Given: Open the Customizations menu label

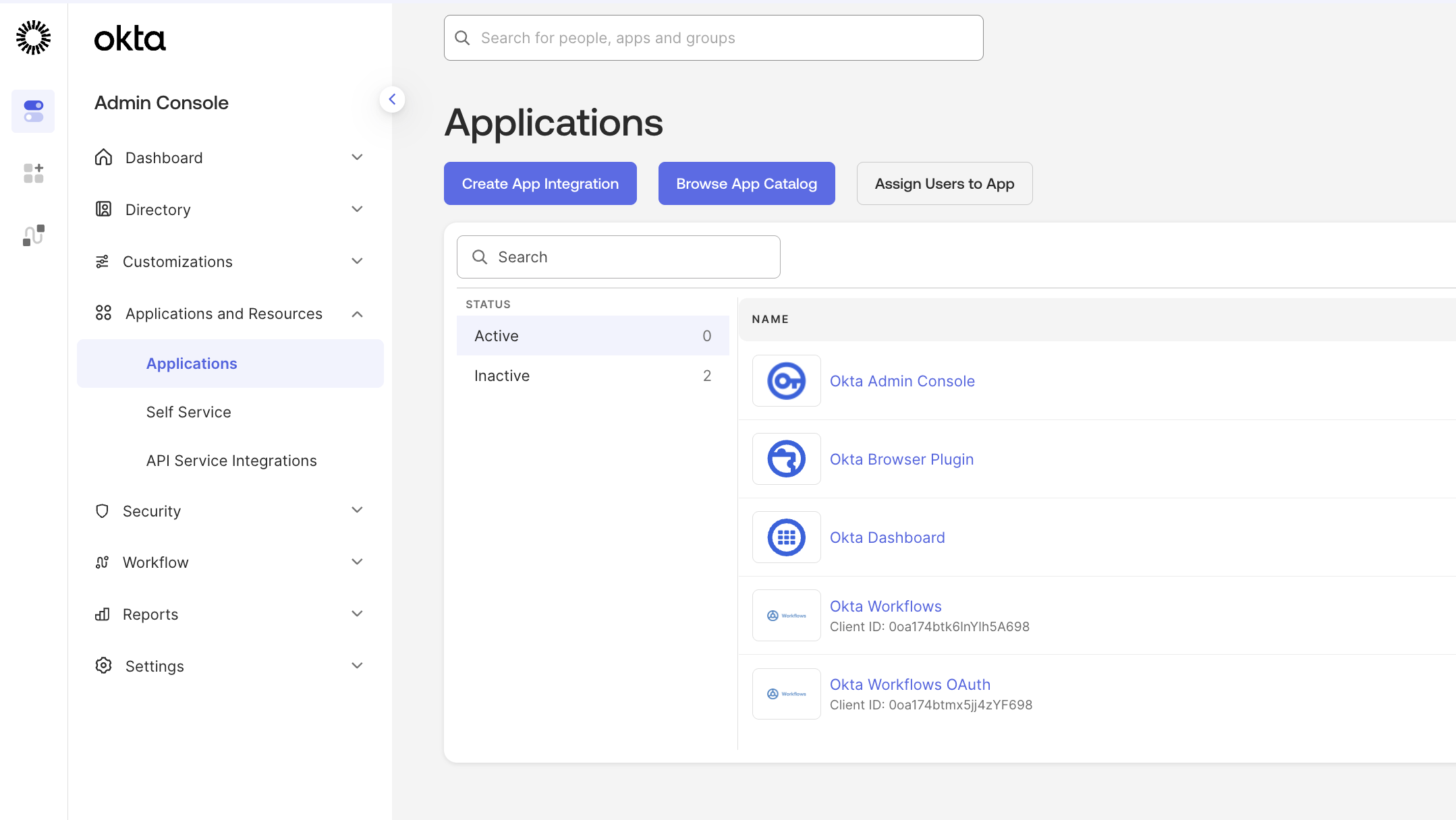Looking at the screenshot, I should click(177, 262).
